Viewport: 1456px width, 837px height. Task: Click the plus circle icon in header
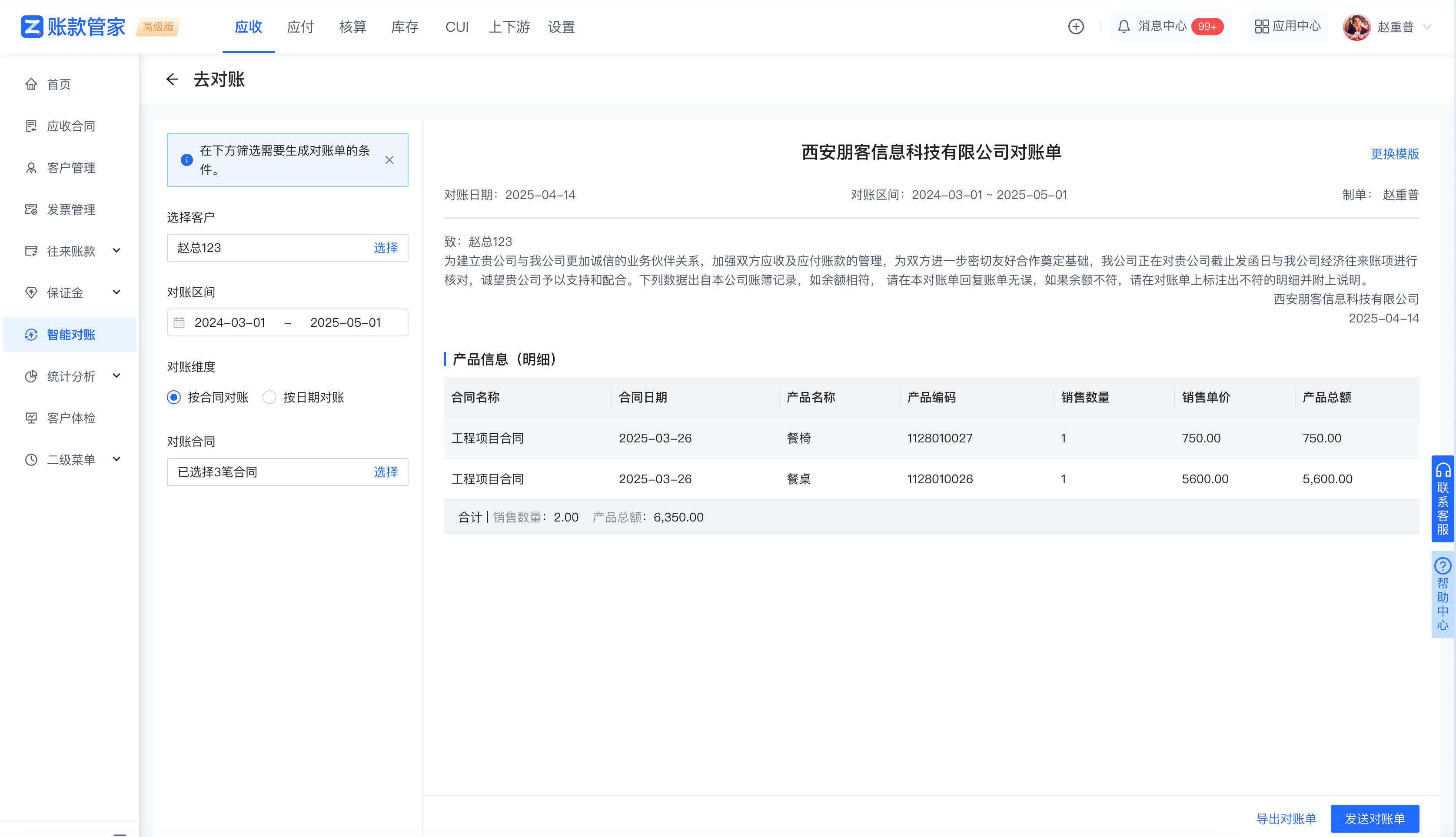coord(1075,27)
